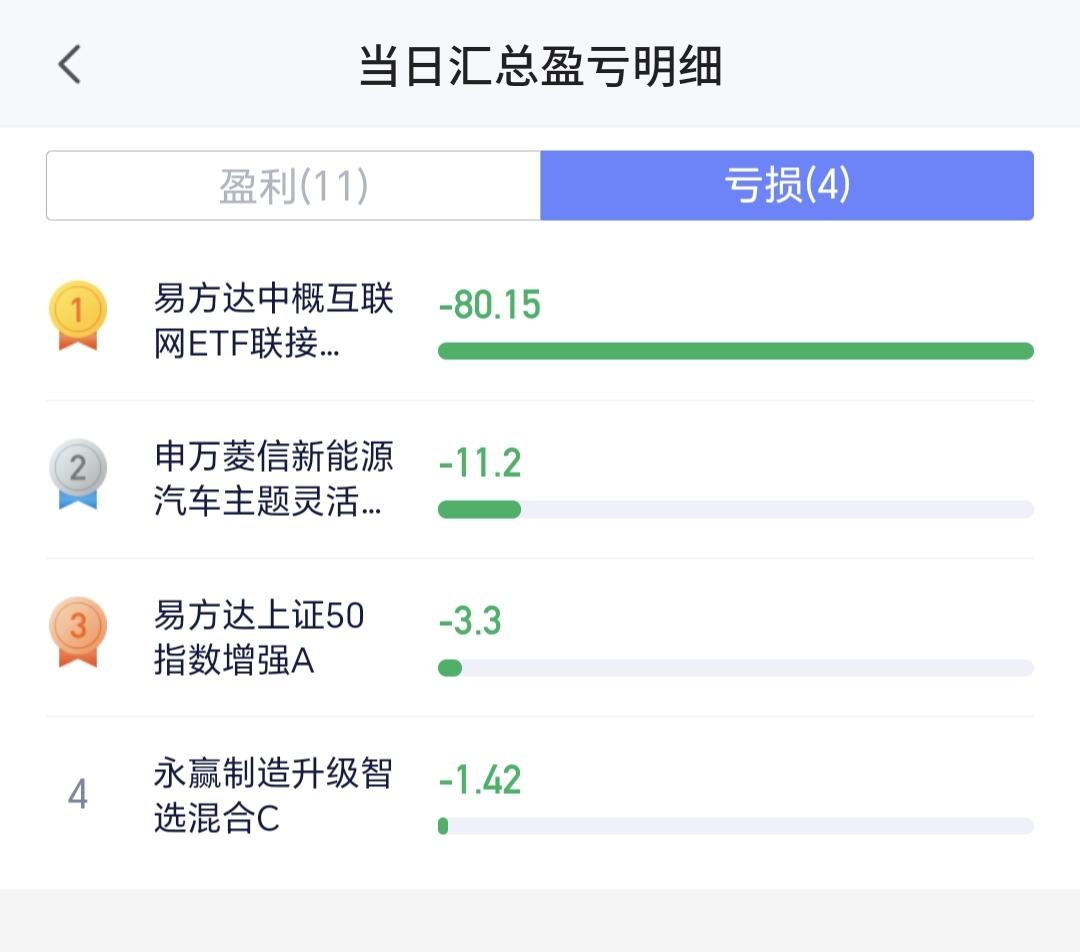
Task: Open 永赢制造升级智选混合C fund name
Action: point(273,795)
